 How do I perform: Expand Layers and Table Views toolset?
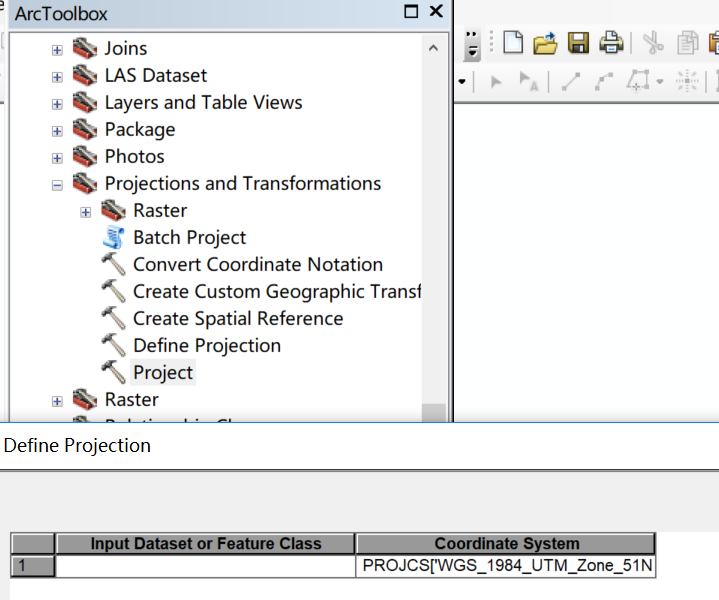pos(57,104)
